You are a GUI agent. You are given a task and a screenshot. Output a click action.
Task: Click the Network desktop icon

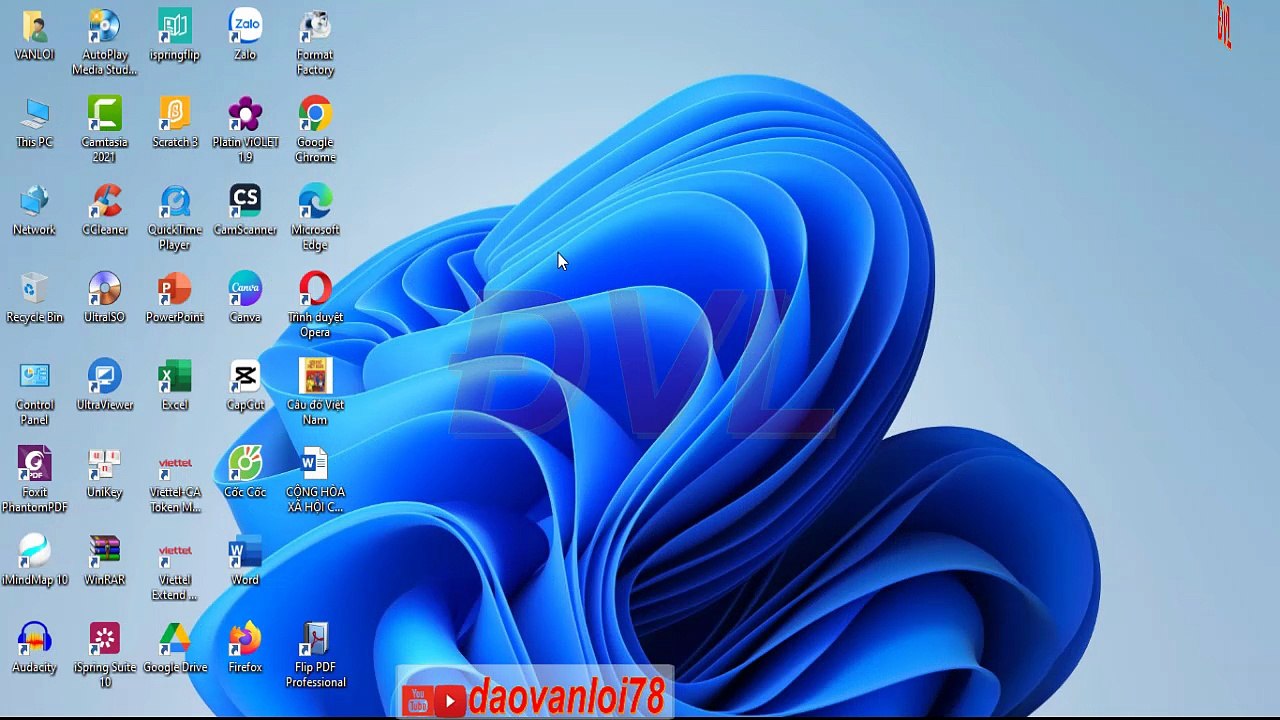(x=34, y=203)
